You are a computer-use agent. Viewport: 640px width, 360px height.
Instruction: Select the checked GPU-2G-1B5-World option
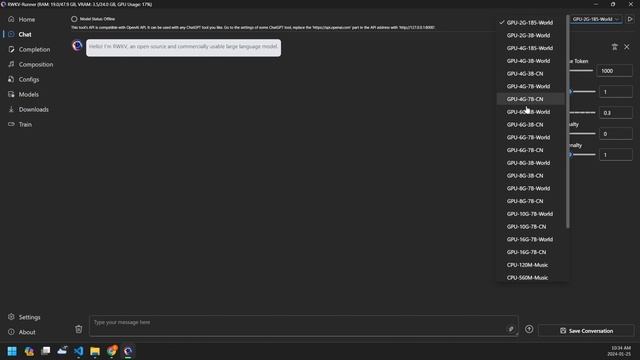click(530, 22)
